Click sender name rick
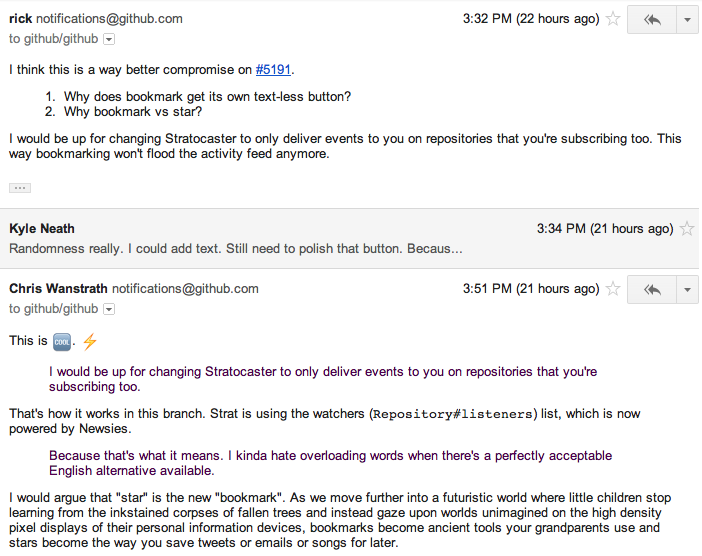This screenshot has height=556, width=702. click(21, 19)
